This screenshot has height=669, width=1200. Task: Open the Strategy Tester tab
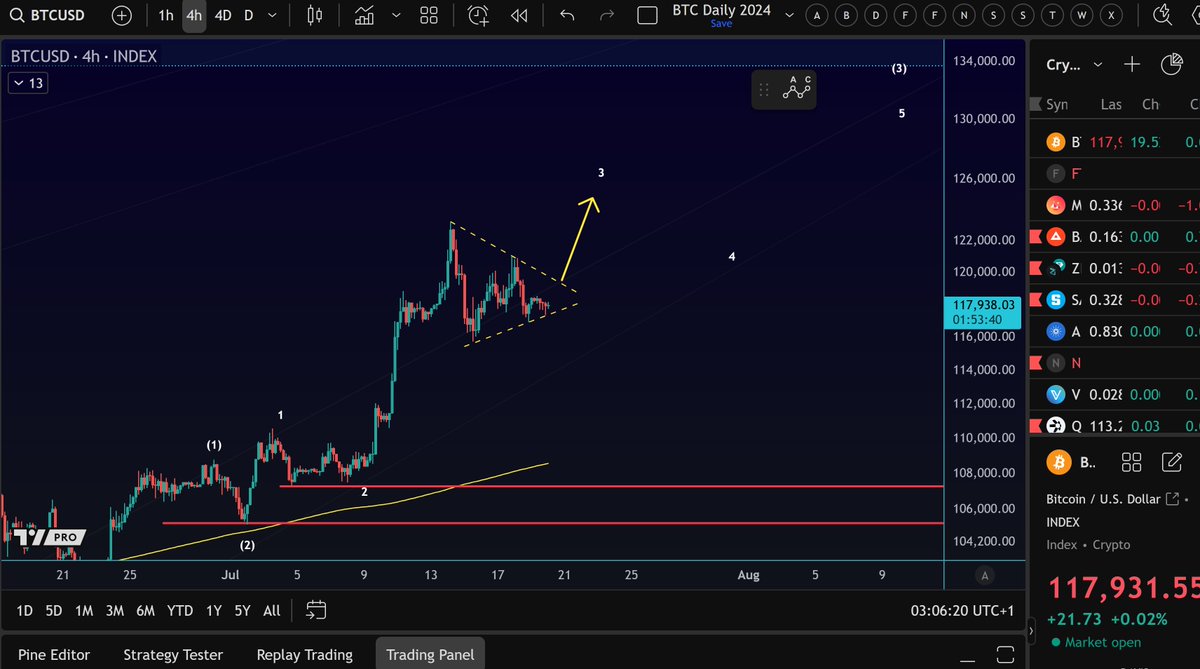tap(173, 655)
